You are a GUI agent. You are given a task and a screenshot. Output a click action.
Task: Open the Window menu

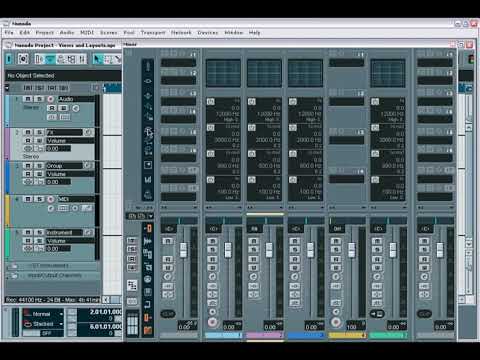point(234,33)
